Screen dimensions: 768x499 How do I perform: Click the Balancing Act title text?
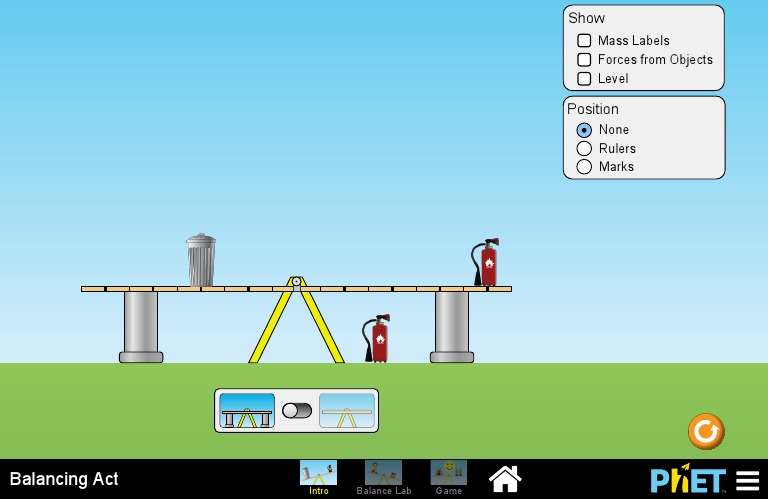64,479
